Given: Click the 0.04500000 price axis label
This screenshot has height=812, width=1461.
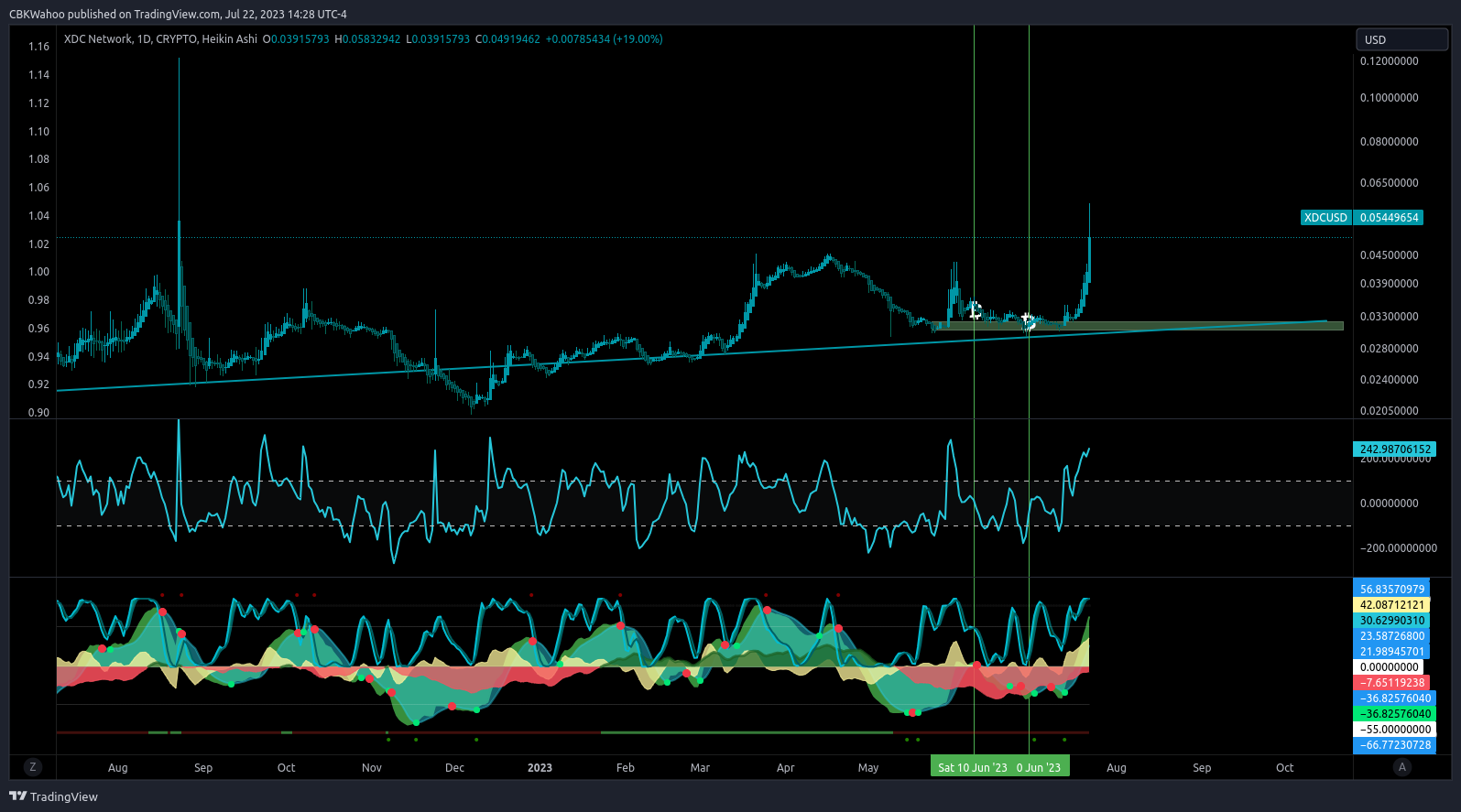Looking at the screenshot, I should click(x=1389, y=255).
